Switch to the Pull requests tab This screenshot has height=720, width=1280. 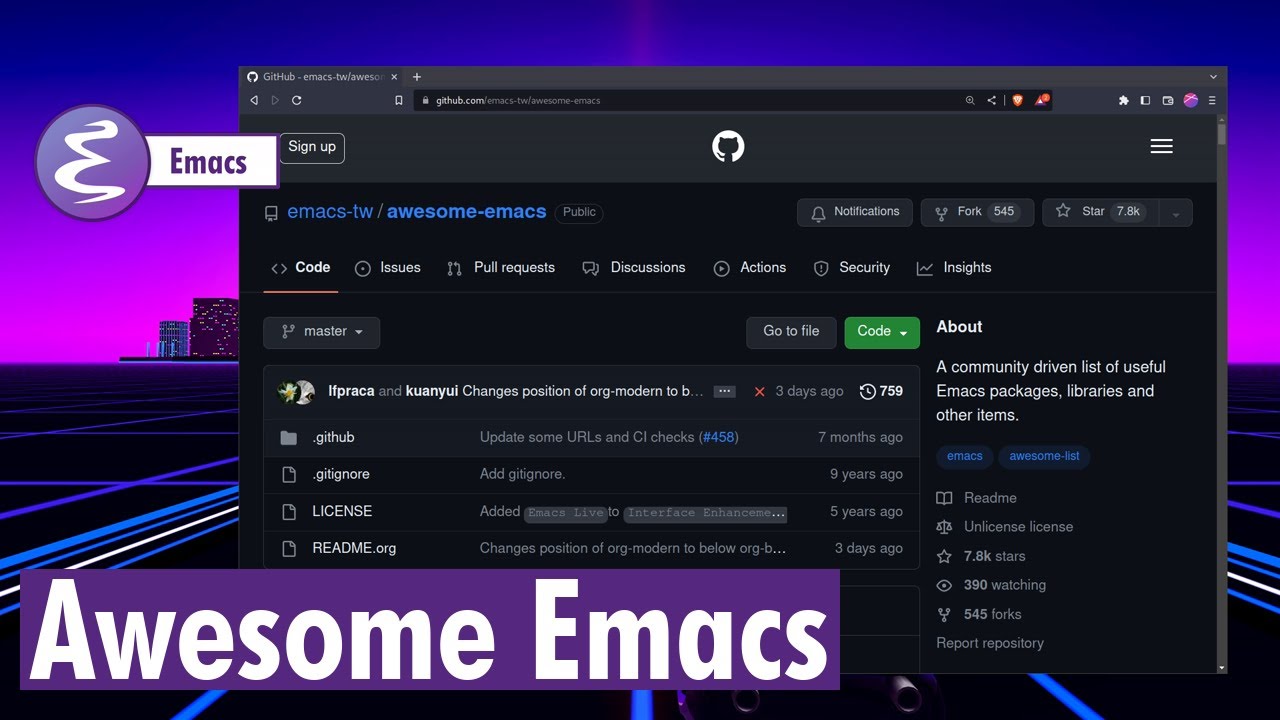501,268
